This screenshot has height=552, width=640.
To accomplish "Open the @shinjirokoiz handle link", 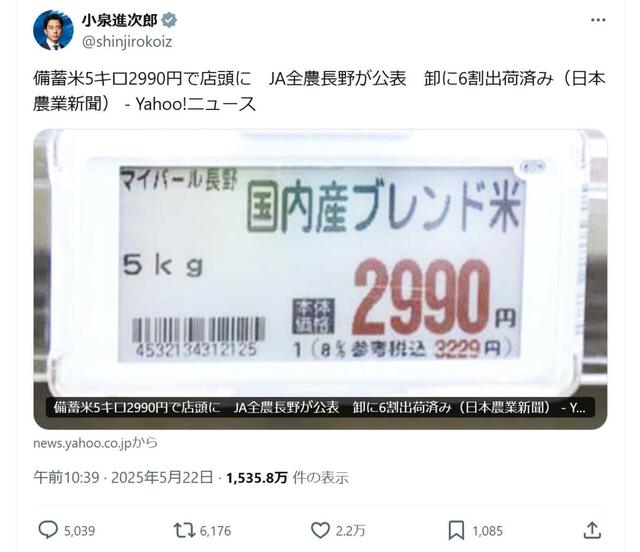I will coord(127,42).
